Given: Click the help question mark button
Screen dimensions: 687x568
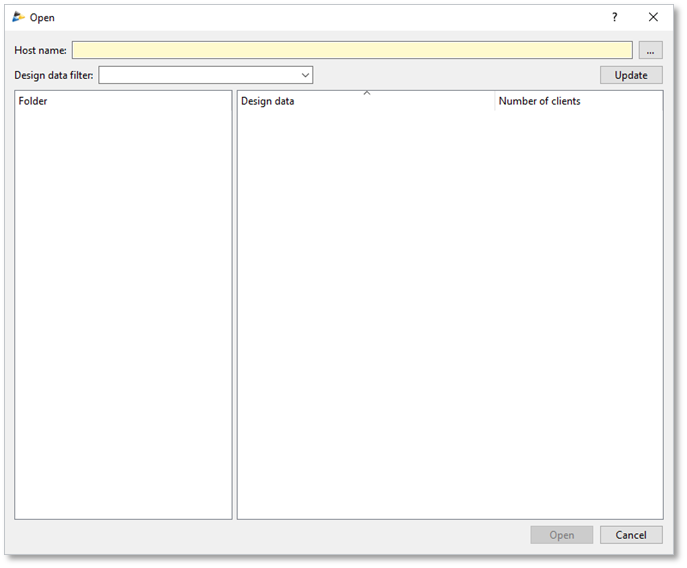Looking at the screenshot, I should [615, 17].
